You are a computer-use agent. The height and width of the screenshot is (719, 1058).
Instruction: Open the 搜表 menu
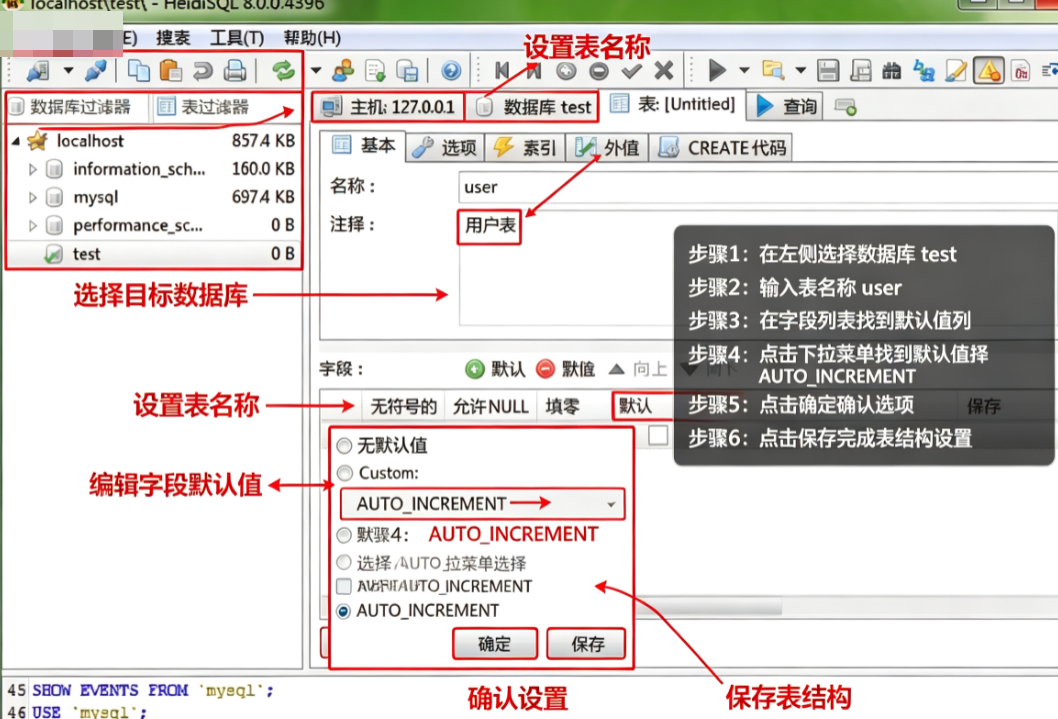(x=173, y=38)
